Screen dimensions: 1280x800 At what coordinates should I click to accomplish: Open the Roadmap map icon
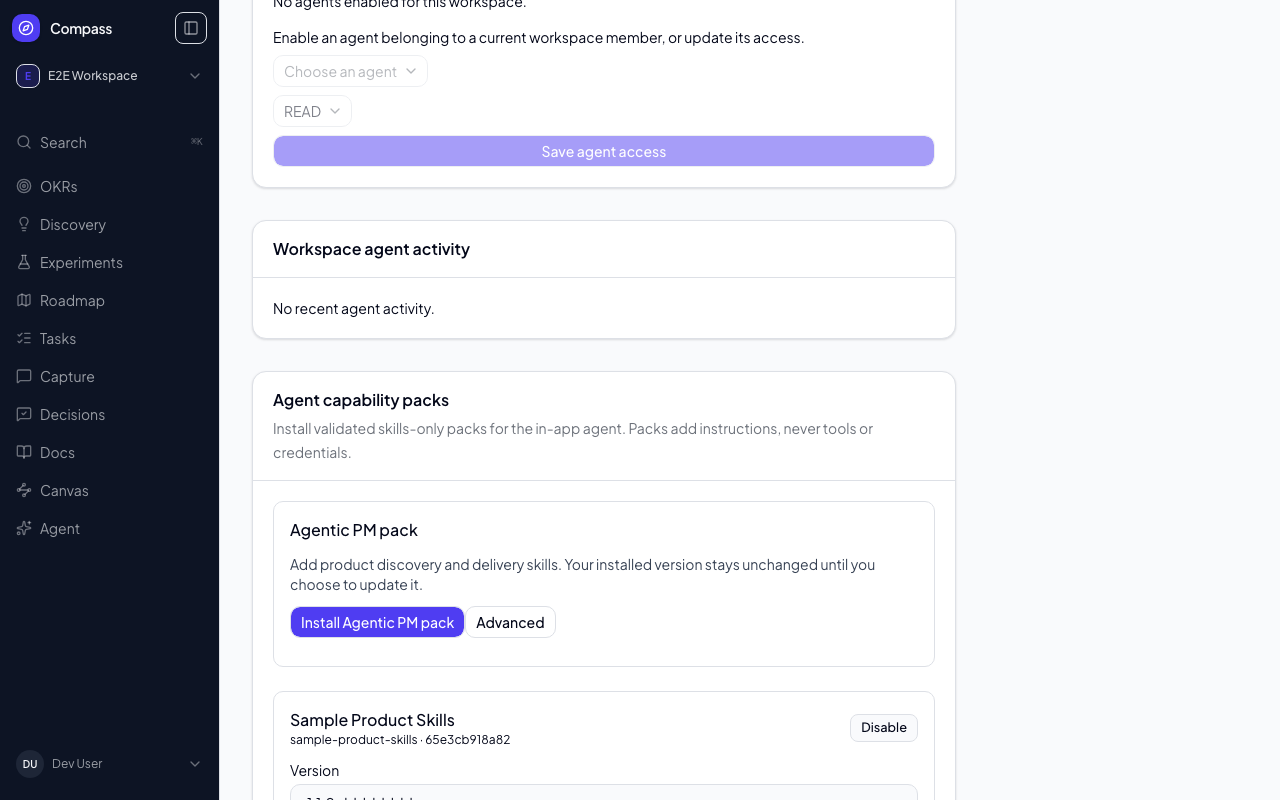pyautogui.click(x=24, y=300)
